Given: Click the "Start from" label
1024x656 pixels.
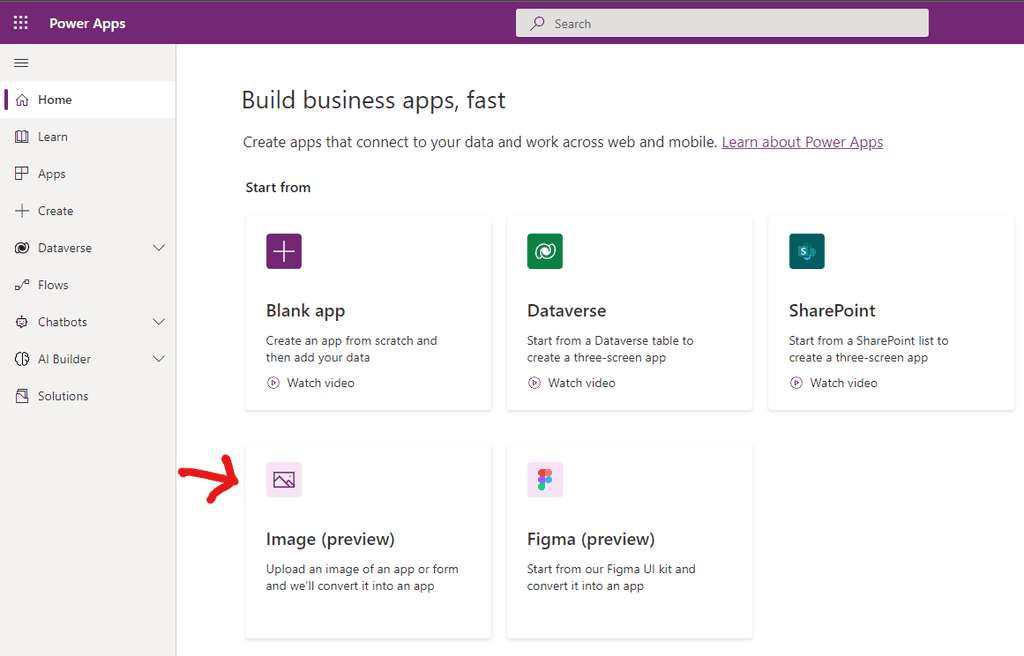Looking at the screenshot, I should tap(278, 188).
